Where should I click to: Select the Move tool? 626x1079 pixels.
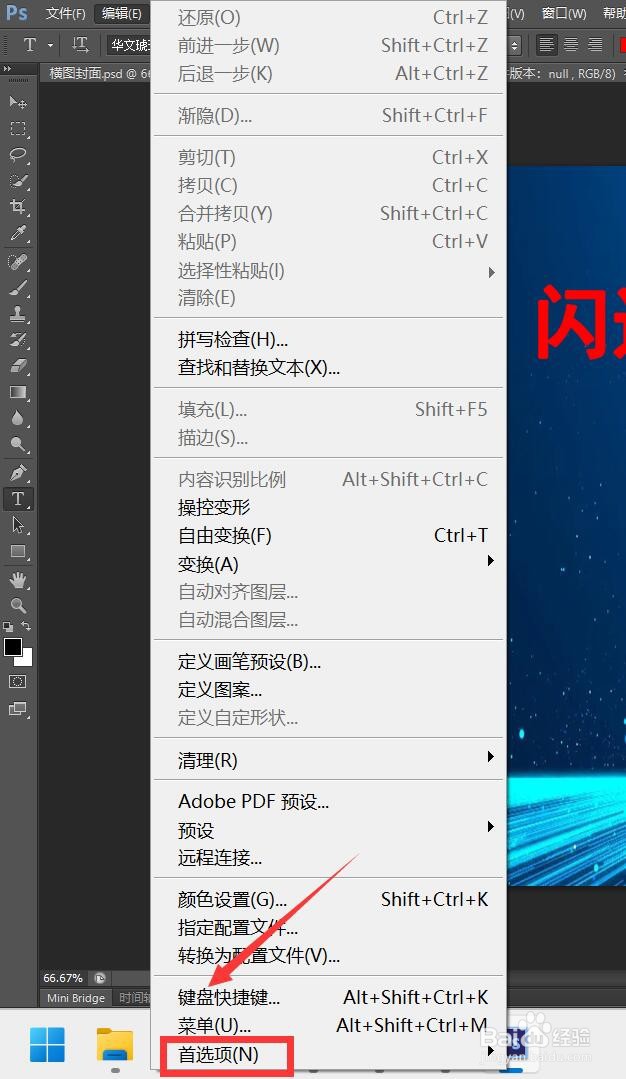[x=18, y=103]
